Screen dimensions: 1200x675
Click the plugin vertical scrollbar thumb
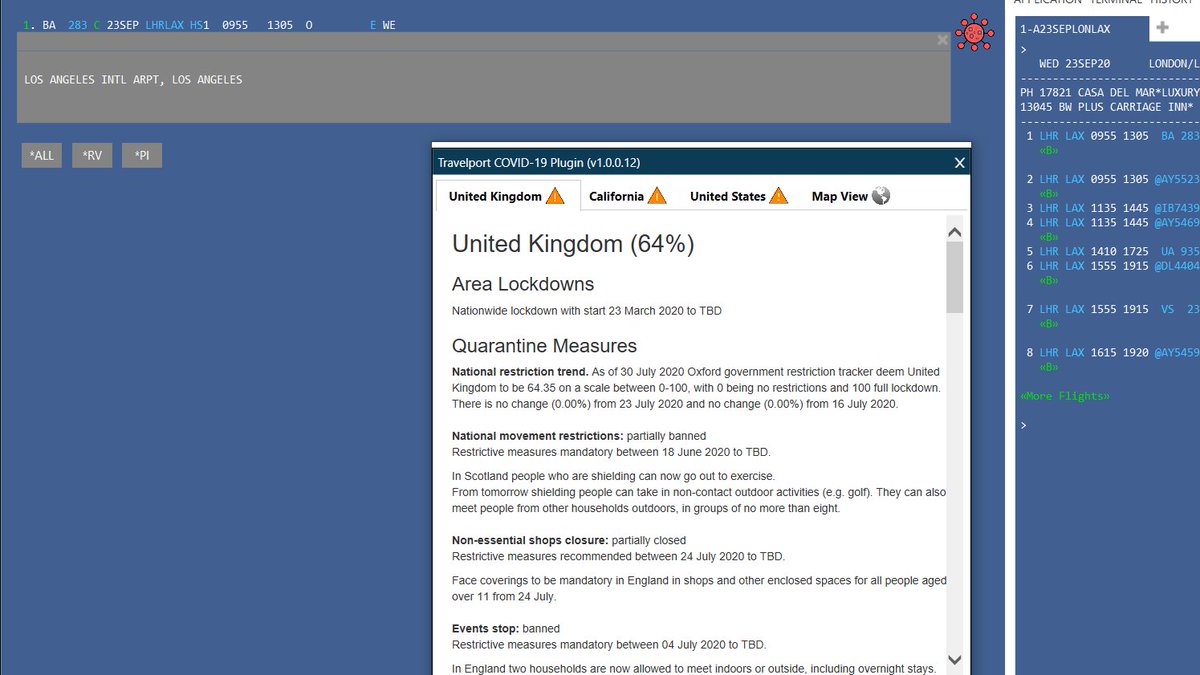click(x=954, y=277)
